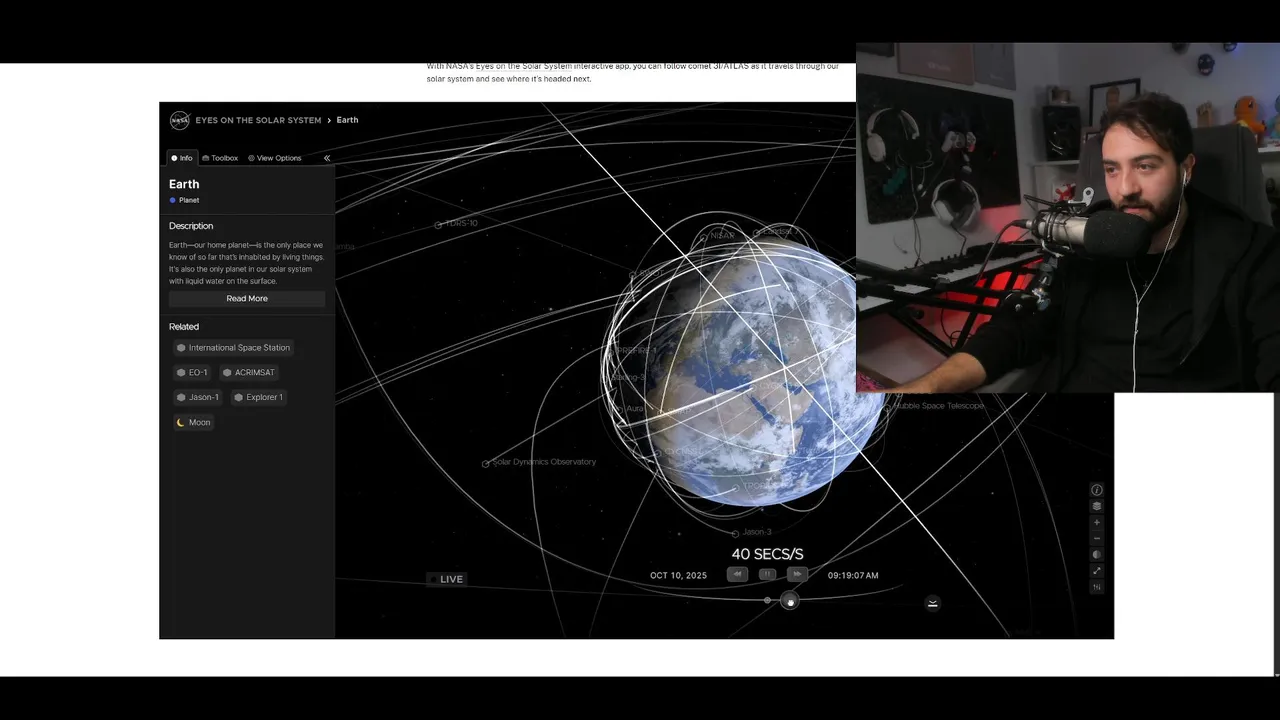Select the ACRIMSAT related spacecraft

click(248, 372)
